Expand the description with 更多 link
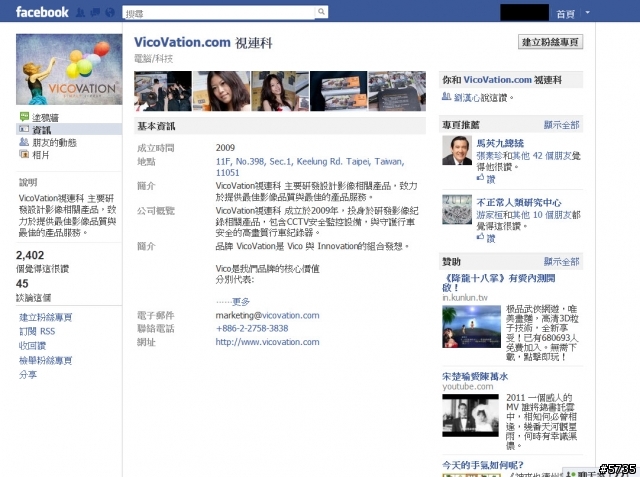The width and height of the screenshot is (640, 477). coord(241,302)
